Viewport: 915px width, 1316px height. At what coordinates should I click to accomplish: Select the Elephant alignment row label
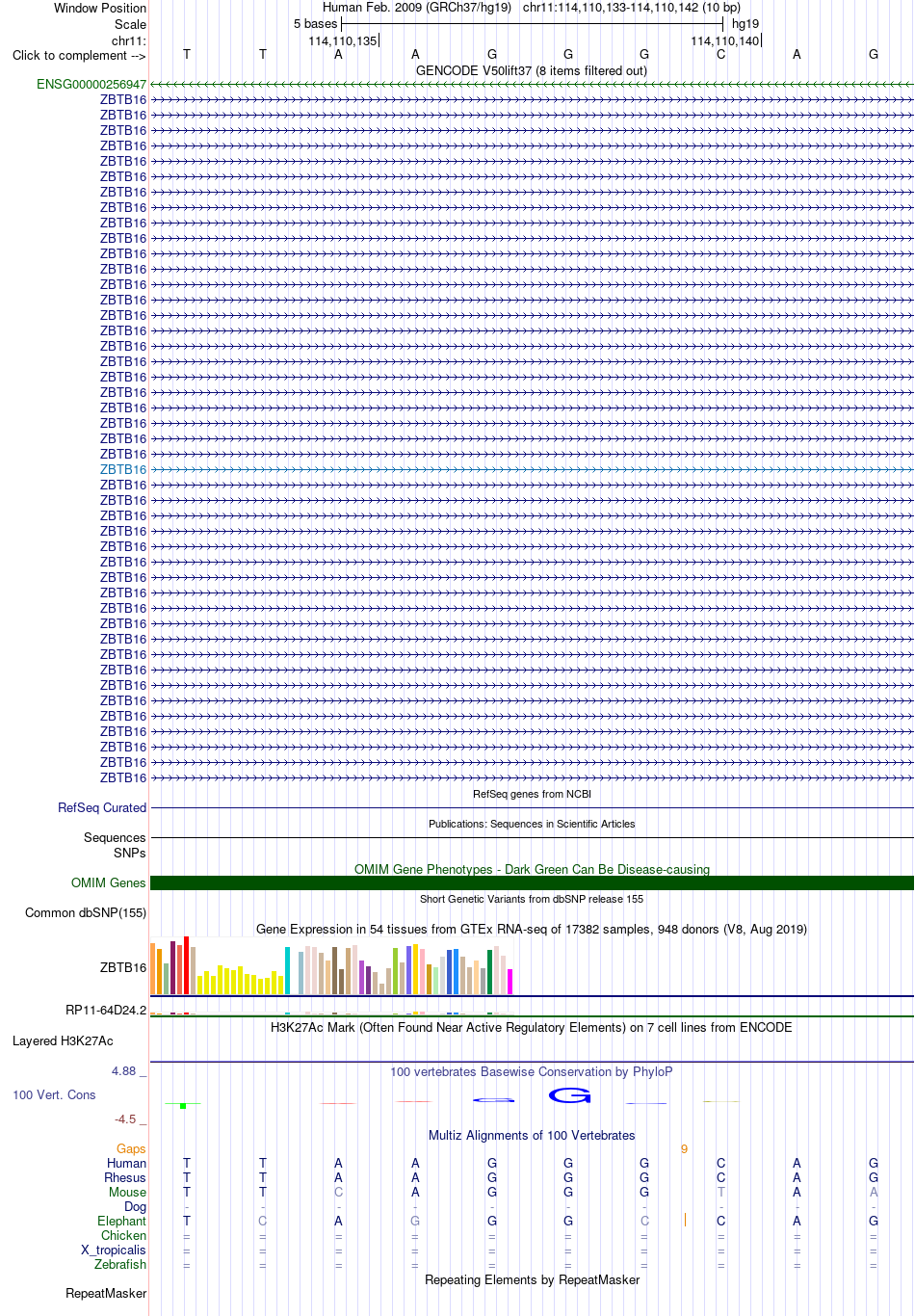coord(121,1222)
